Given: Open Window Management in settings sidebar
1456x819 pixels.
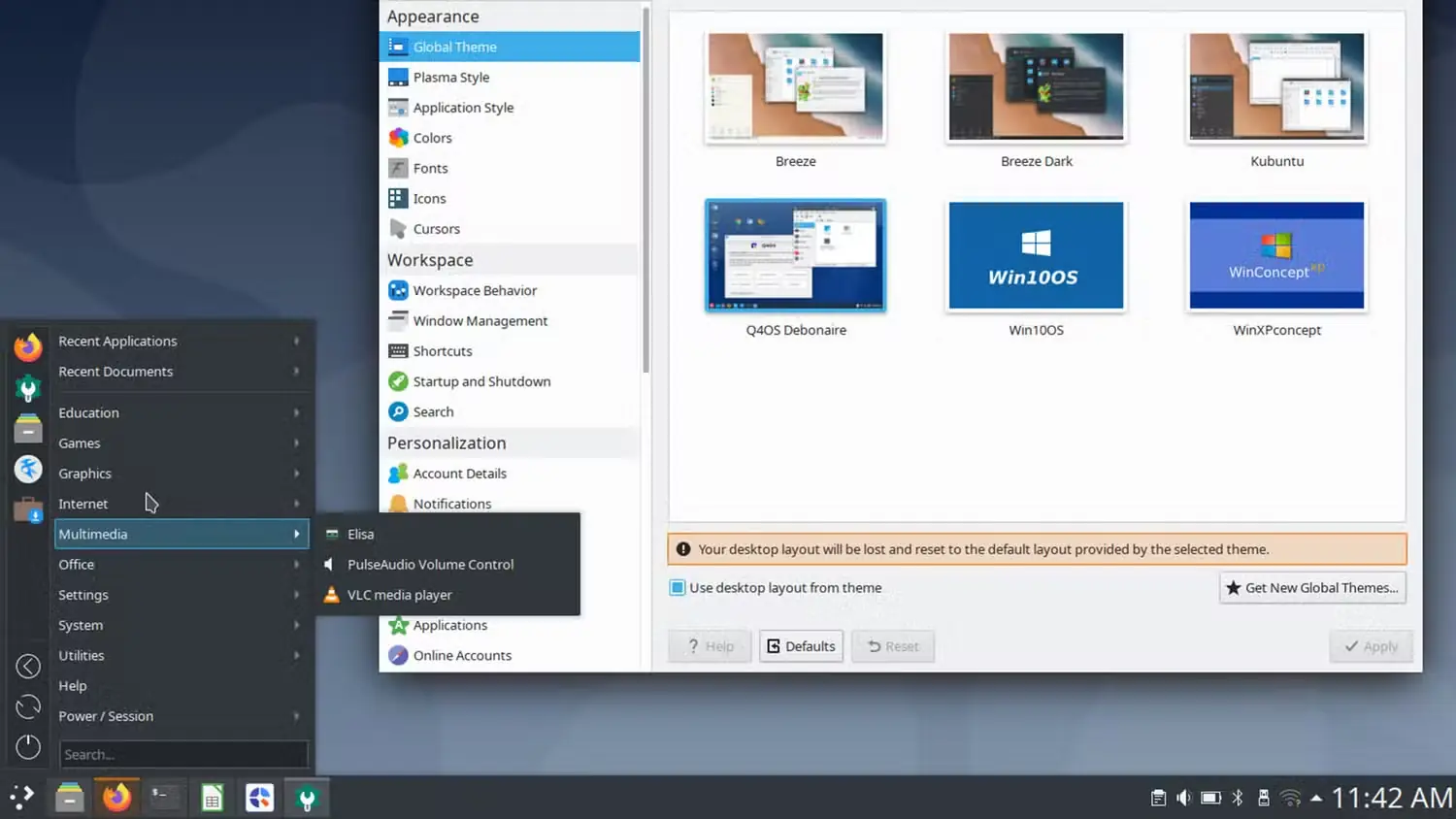Looking at the screenshot, I should (510, 320).
